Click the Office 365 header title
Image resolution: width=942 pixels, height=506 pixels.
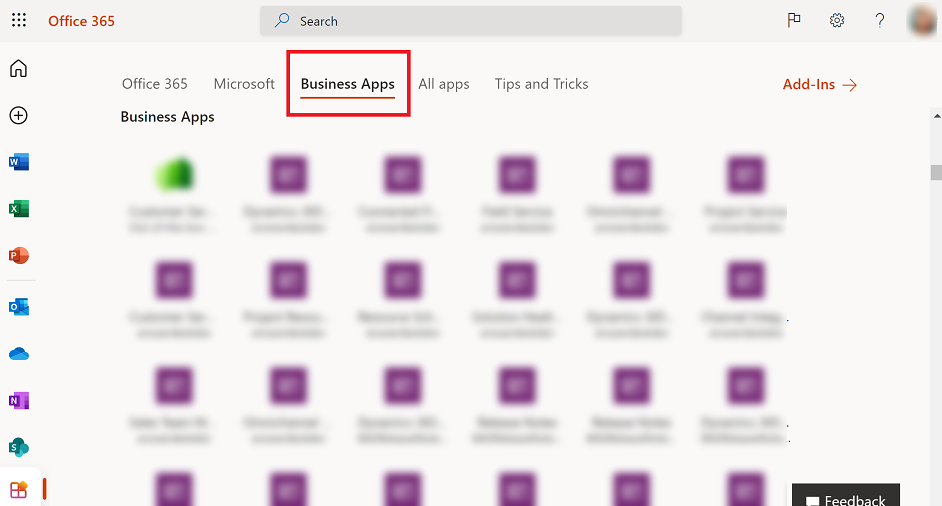81,21
